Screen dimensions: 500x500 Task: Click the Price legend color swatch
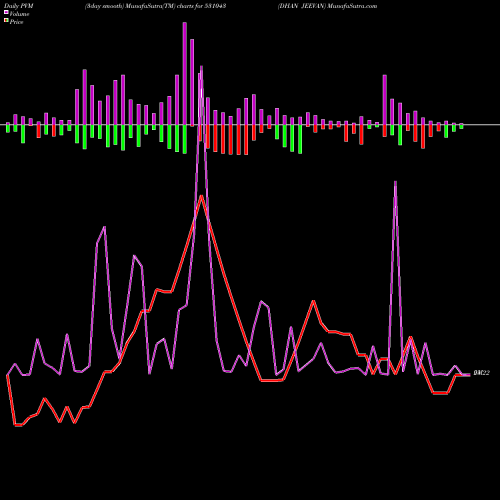coord(6,21)
